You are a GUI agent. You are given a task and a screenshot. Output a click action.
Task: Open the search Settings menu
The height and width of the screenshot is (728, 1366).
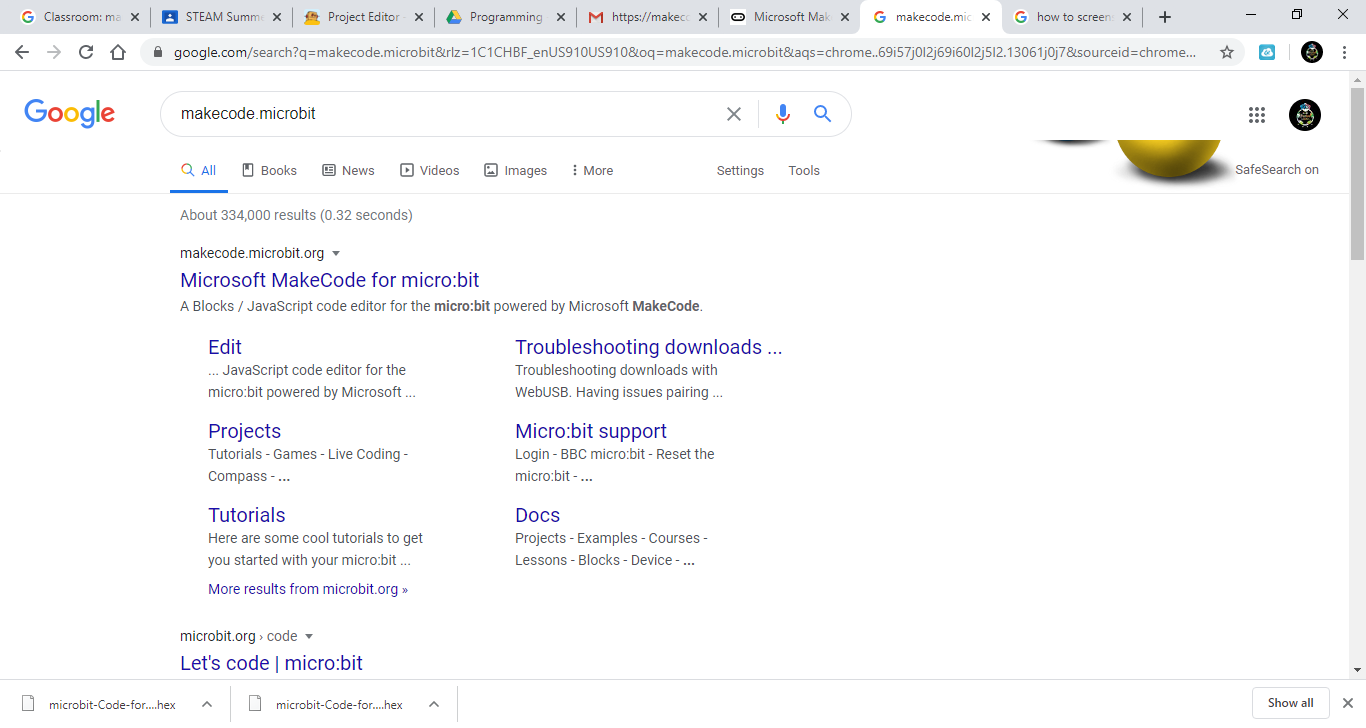(x=740, y=171)
